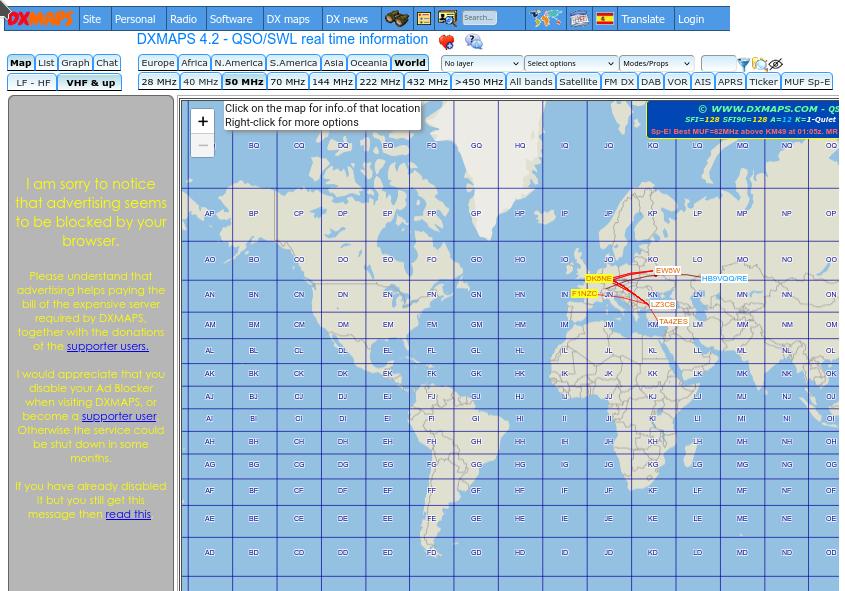Zoom in the map with plus button
Viewport: 845px width, 591px height.
tap(203, 121)
